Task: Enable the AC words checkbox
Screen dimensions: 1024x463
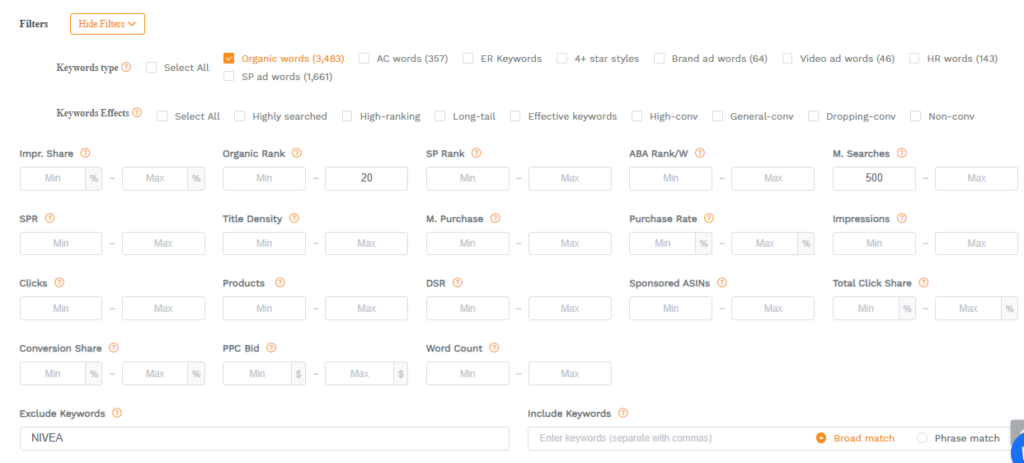Action: [364, 58]
